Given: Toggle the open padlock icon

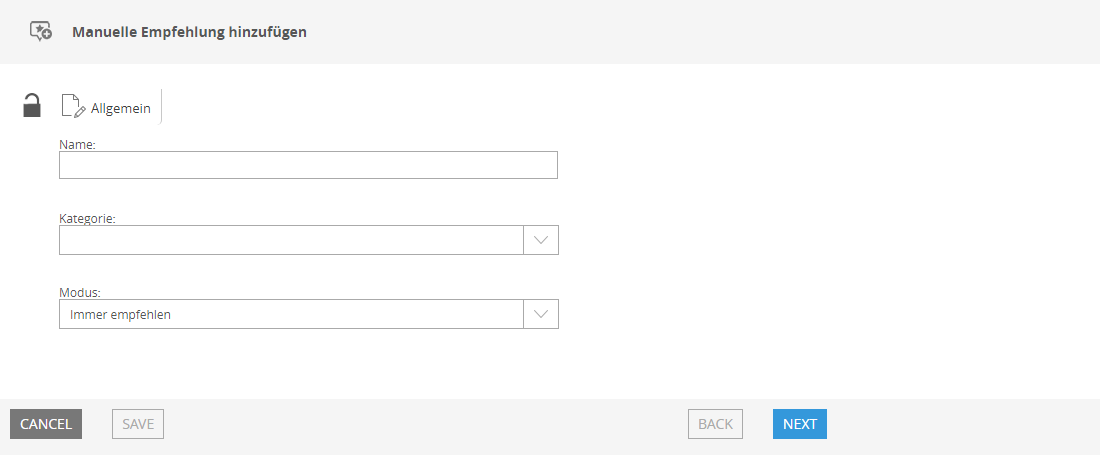Looking at the screenshot, I should pyautogui.click(x=32, y=105).
